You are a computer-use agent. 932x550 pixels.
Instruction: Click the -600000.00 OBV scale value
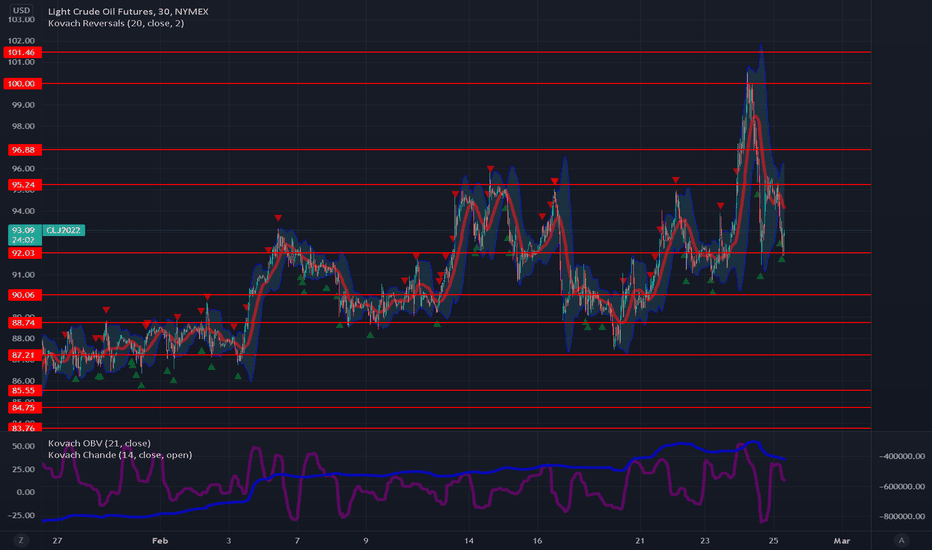pyautogui.click(x=902, y=486)
